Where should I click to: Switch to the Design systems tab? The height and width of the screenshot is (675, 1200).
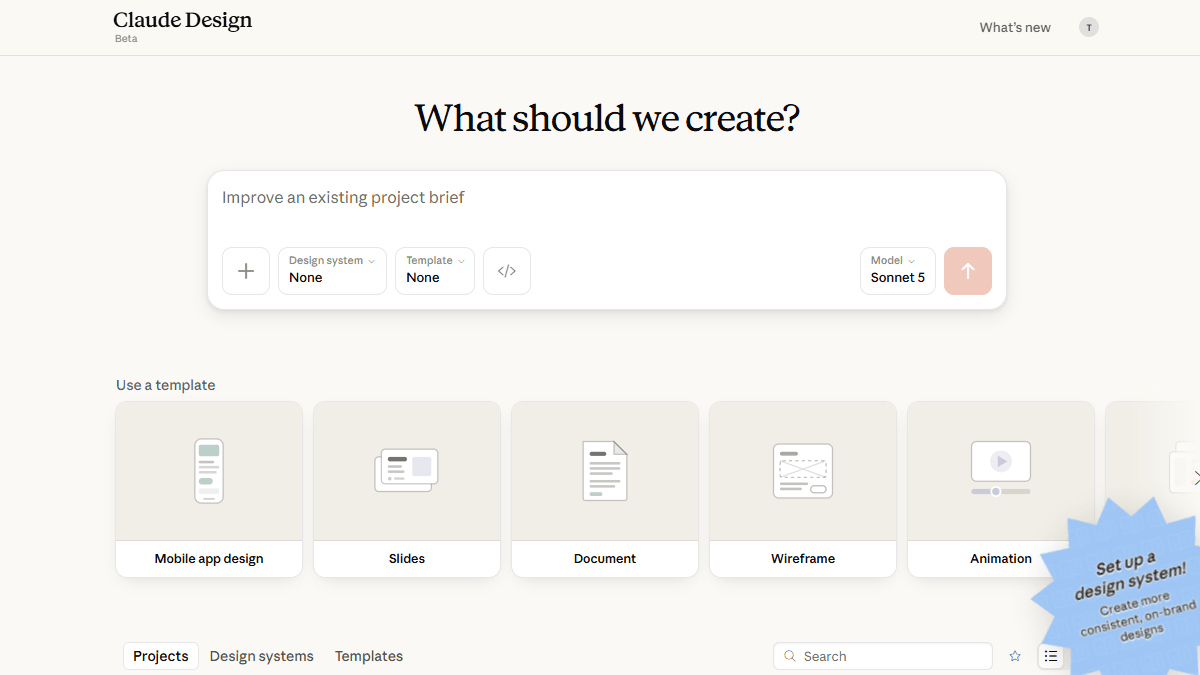(262, 656)
